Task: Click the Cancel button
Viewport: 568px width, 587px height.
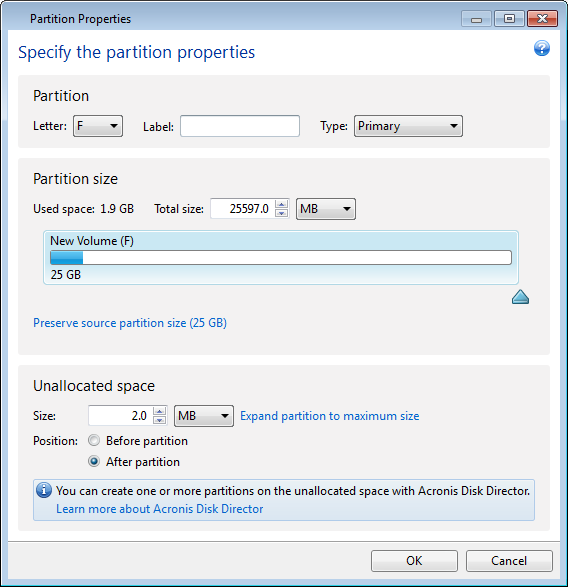Action: [x=509, y=561]
